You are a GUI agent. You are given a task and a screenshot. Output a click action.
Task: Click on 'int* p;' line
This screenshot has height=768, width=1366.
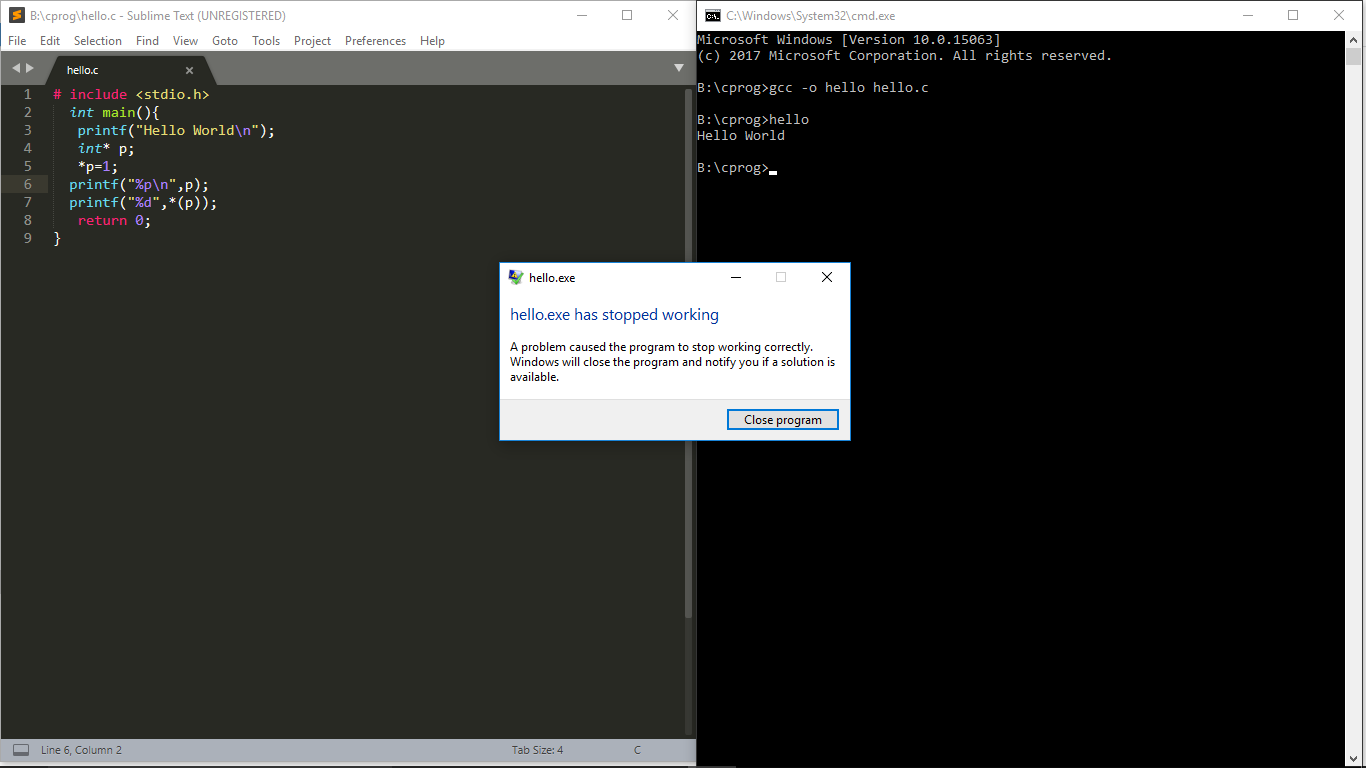[106, 148]
